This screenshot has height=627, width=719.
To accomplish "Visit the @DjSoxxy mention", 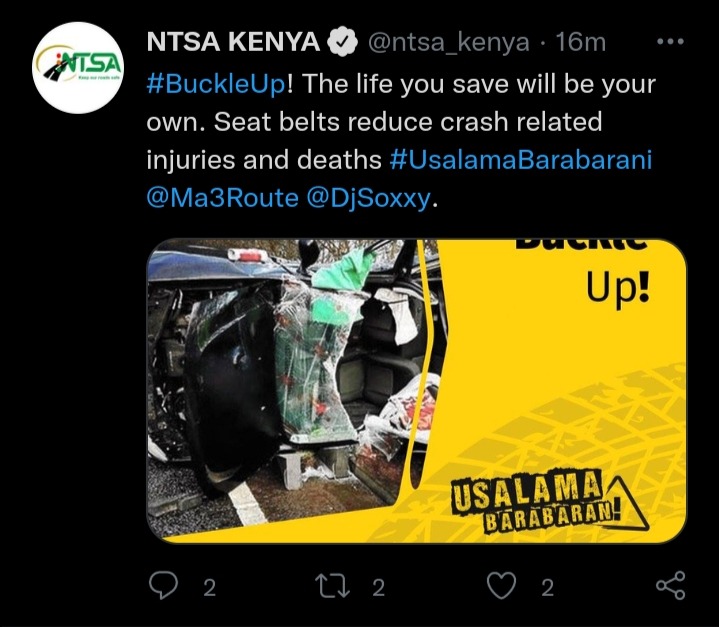I will pyautogui.click(x=369, y=198).
